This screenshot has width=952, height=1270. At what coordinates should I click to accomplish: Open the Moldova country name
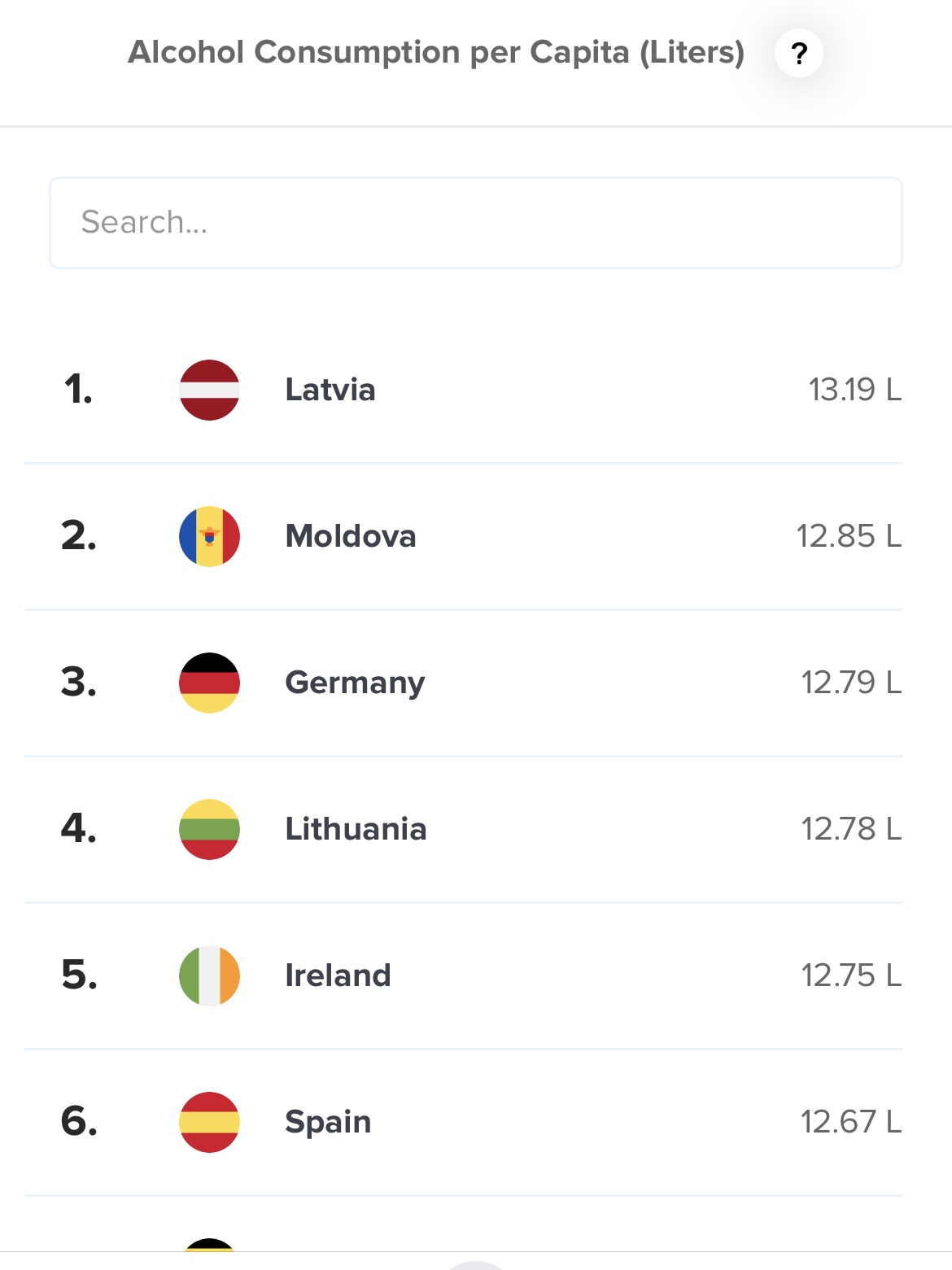click(351, 536)
